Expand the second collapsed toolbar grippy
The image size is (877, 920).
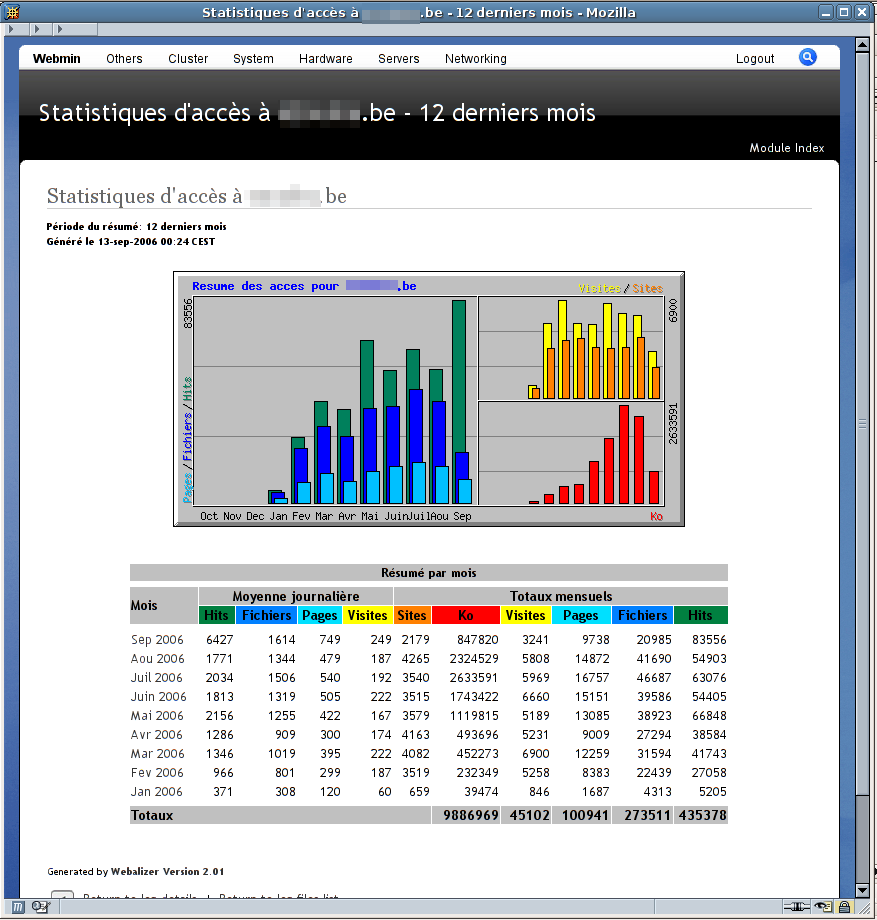(36, 31)
